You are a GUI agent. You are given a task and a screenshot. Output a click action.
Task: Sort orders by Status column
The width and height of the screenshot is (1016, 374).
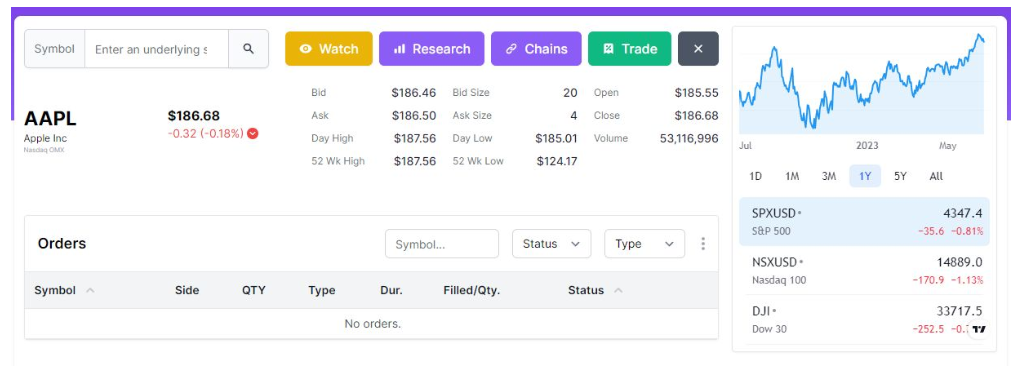(596, 290)
